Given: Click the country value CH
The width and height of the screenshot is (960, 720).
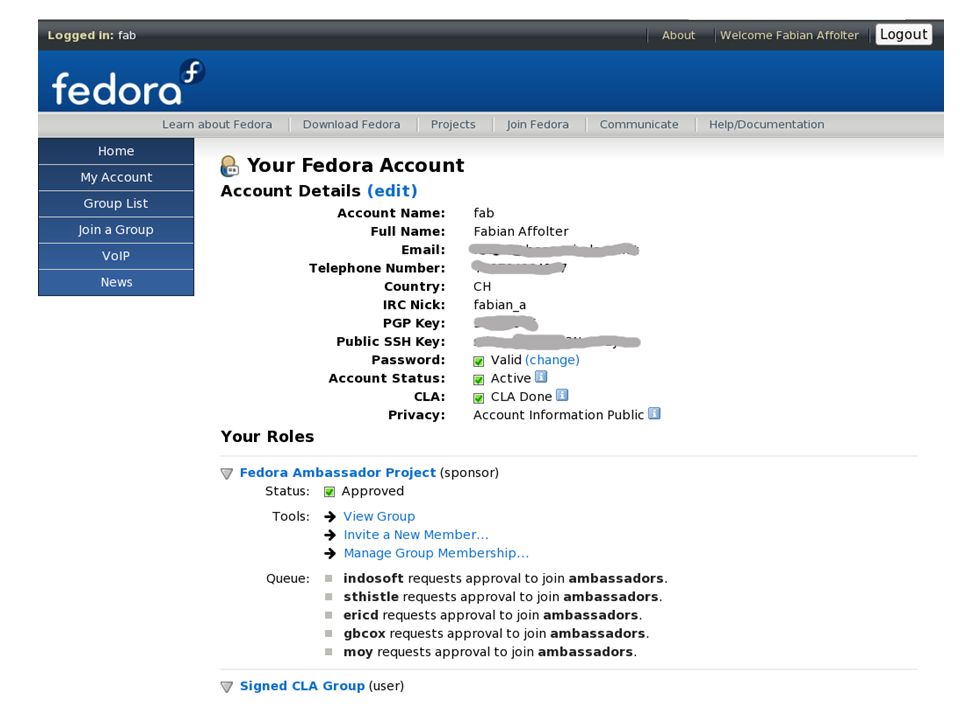Looking at the screenshot, I should coord(482,287).
